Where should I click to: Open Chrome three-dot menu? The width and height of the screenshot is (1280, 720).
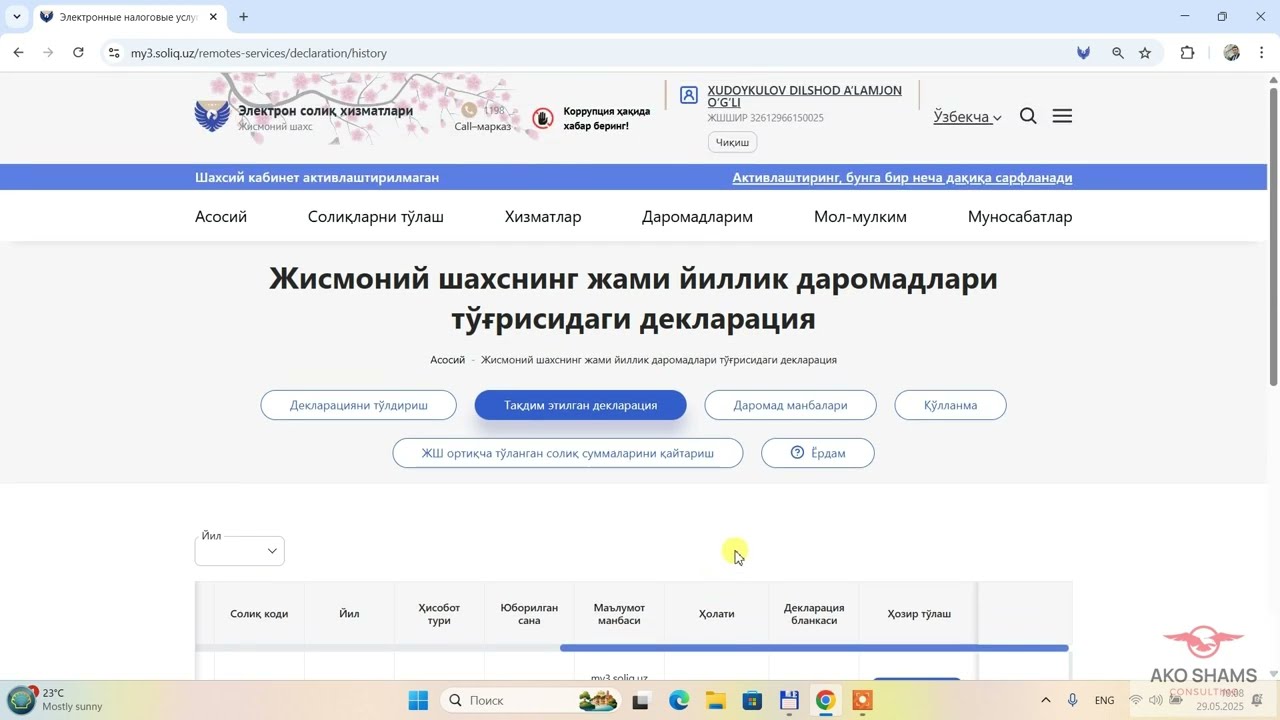click(x=1261, y=53)
